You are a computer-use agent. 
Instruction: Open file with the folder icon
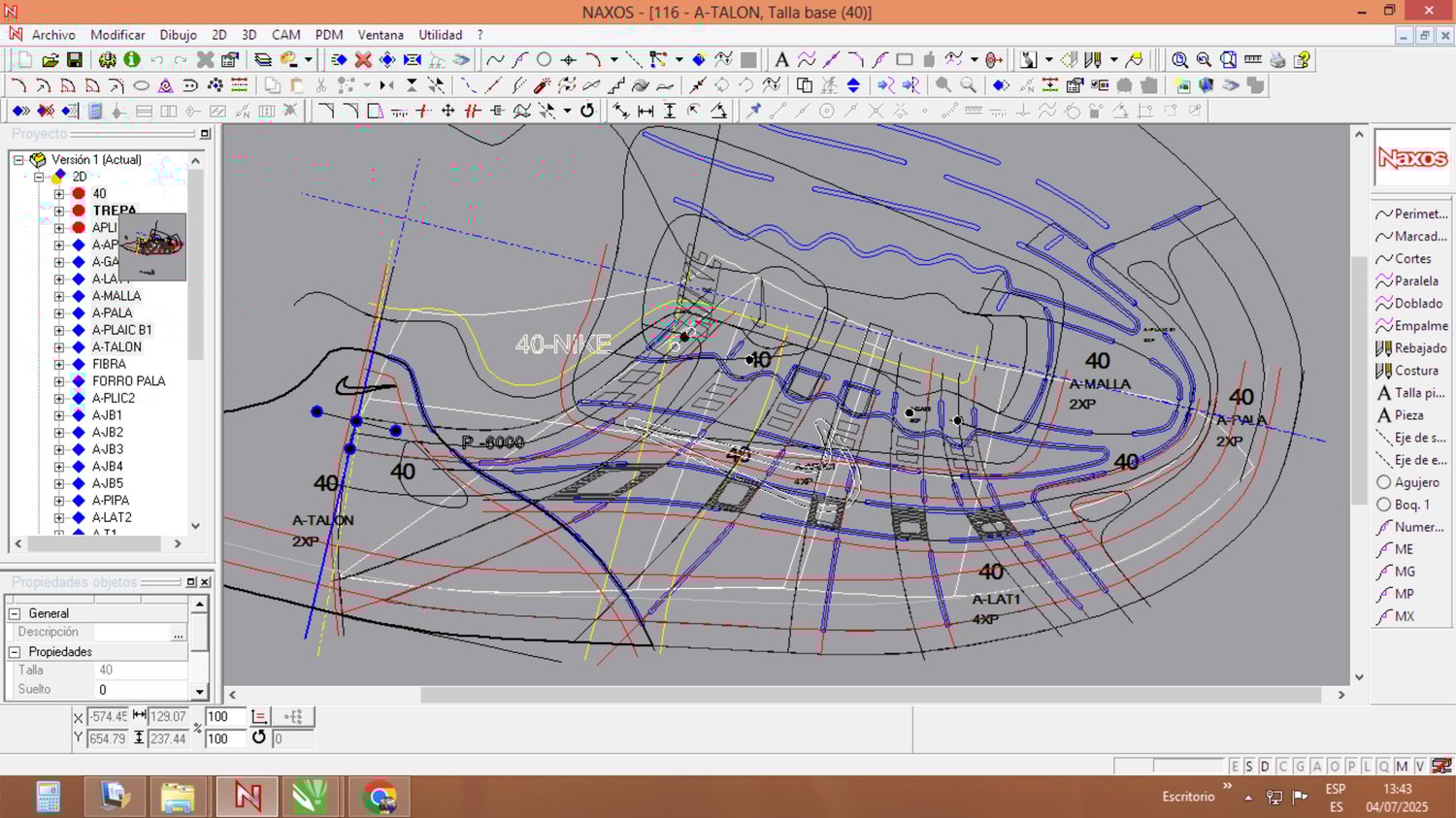tap(50, 60)
